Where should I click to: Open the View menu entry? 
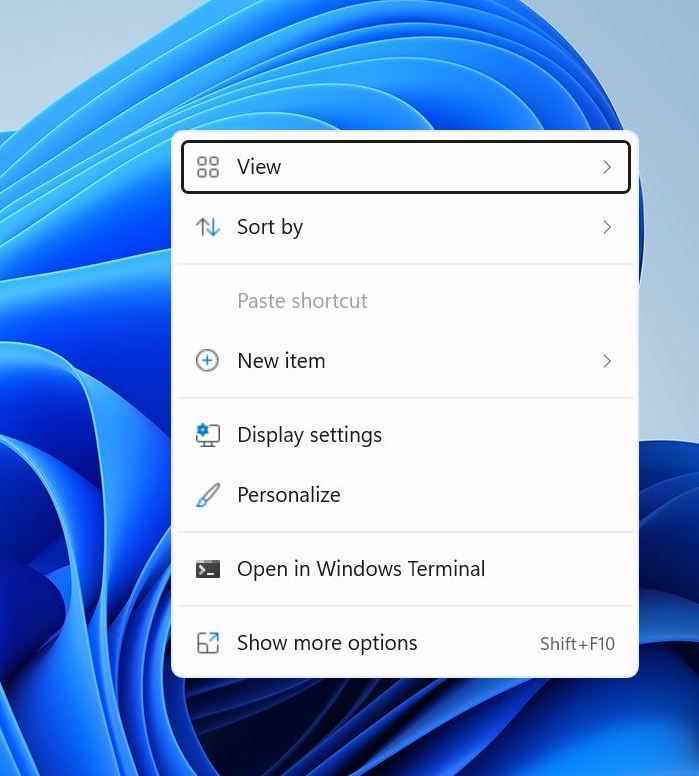click(x=405, y=167)
